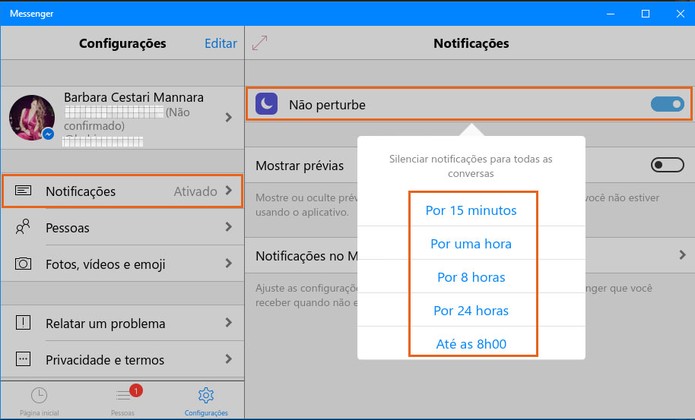
Task: Click the purple moon Não perturbe icon
Action: (266, 104)
